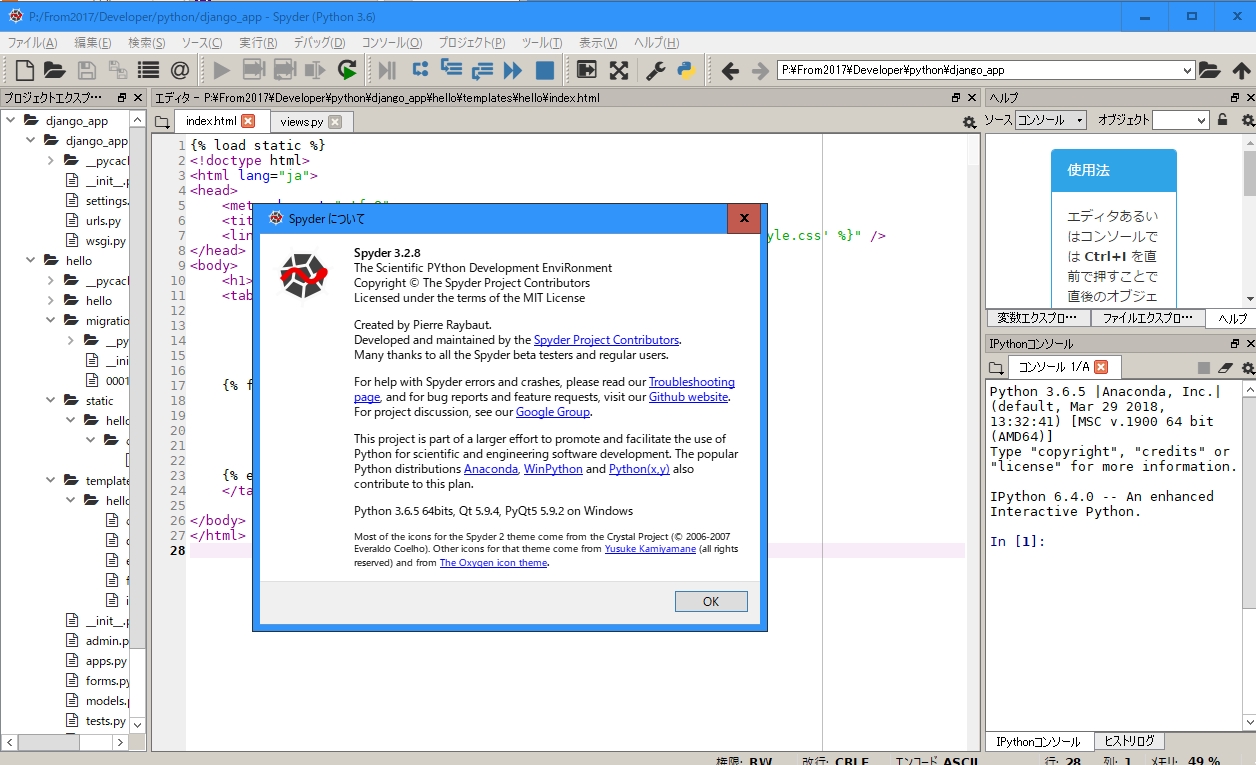Close the index.html editor tab
This screenshot has height=765, width=1256.
click(x=248, y=121)
